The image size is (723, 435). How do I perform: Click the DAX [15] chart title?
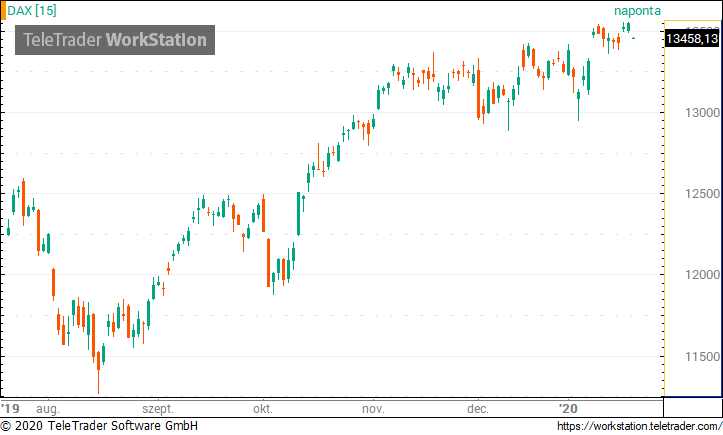click(32, 11)
